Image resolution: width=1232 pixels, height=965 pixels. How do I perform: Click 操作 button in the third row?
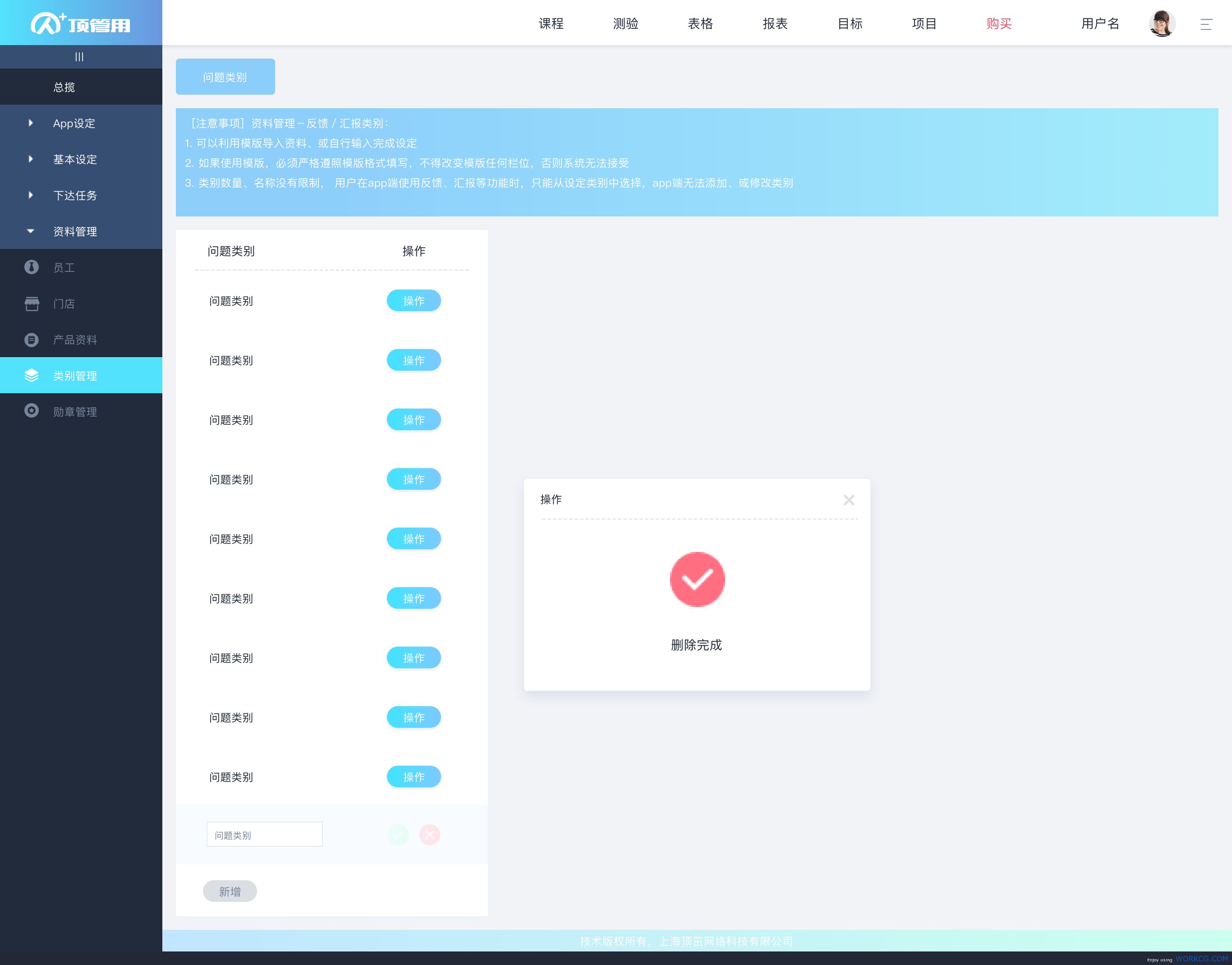pos(414,420)
